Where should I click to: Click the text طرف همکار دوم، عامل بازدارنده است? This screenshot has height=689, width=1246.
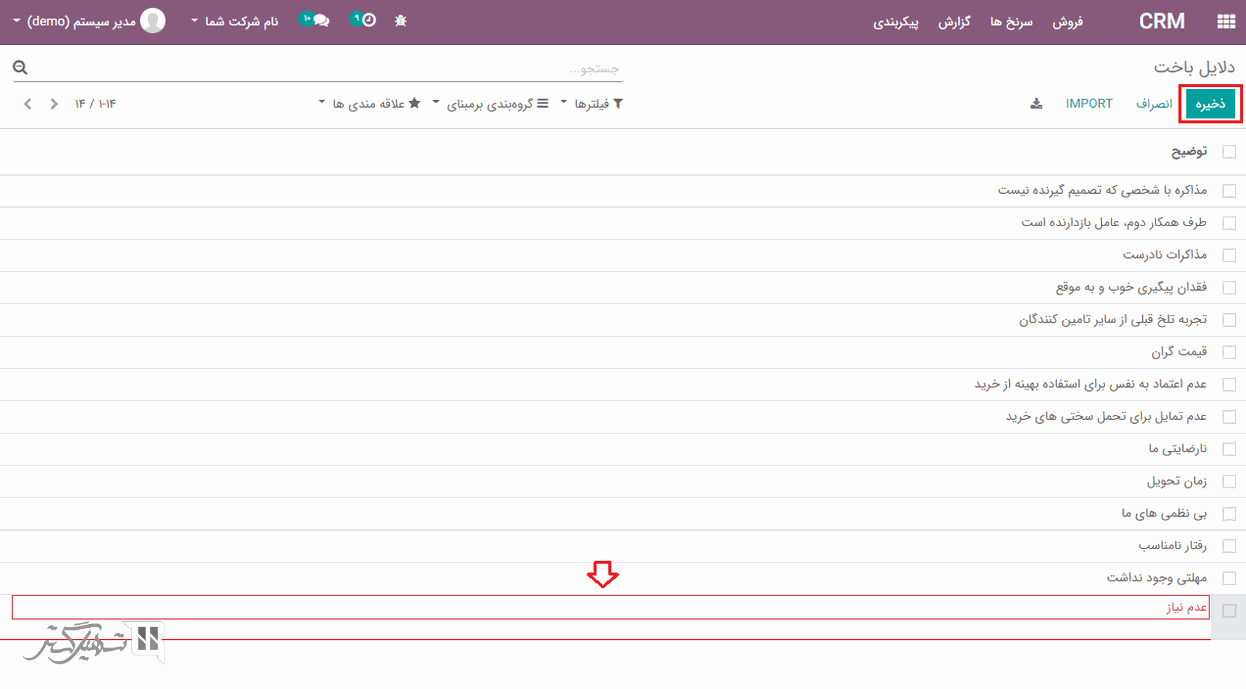tap(1114, 222)
